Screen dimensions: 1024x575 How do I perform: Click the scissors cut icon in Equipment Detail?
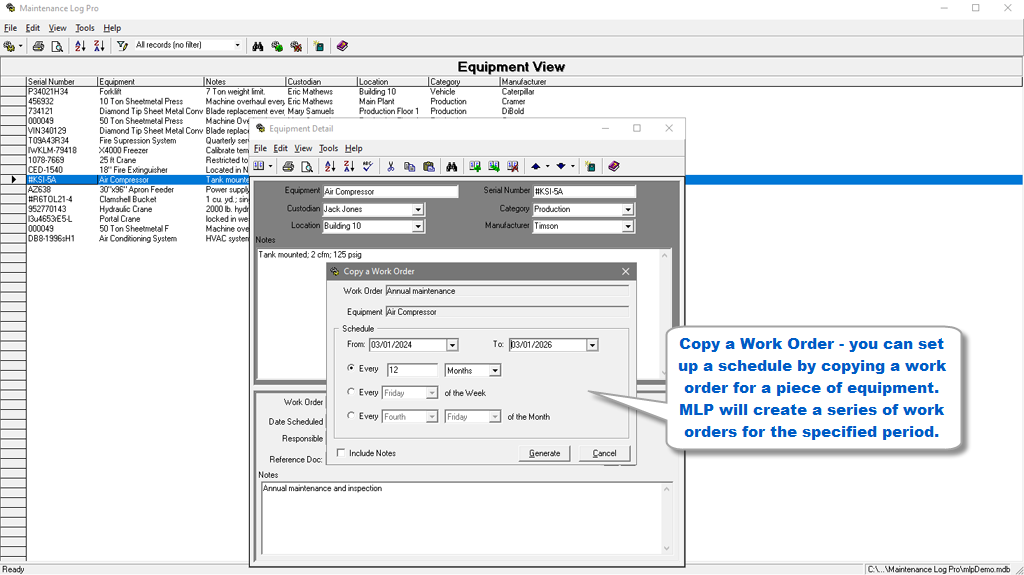[x=391, y=167]
